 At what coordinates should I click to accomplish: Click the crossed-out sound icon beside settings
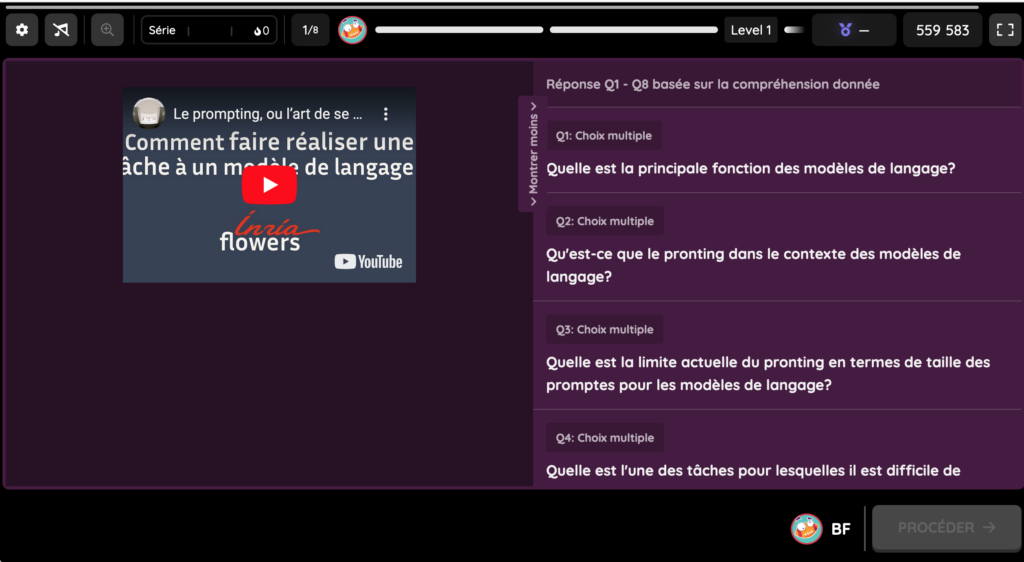point(61,30)
